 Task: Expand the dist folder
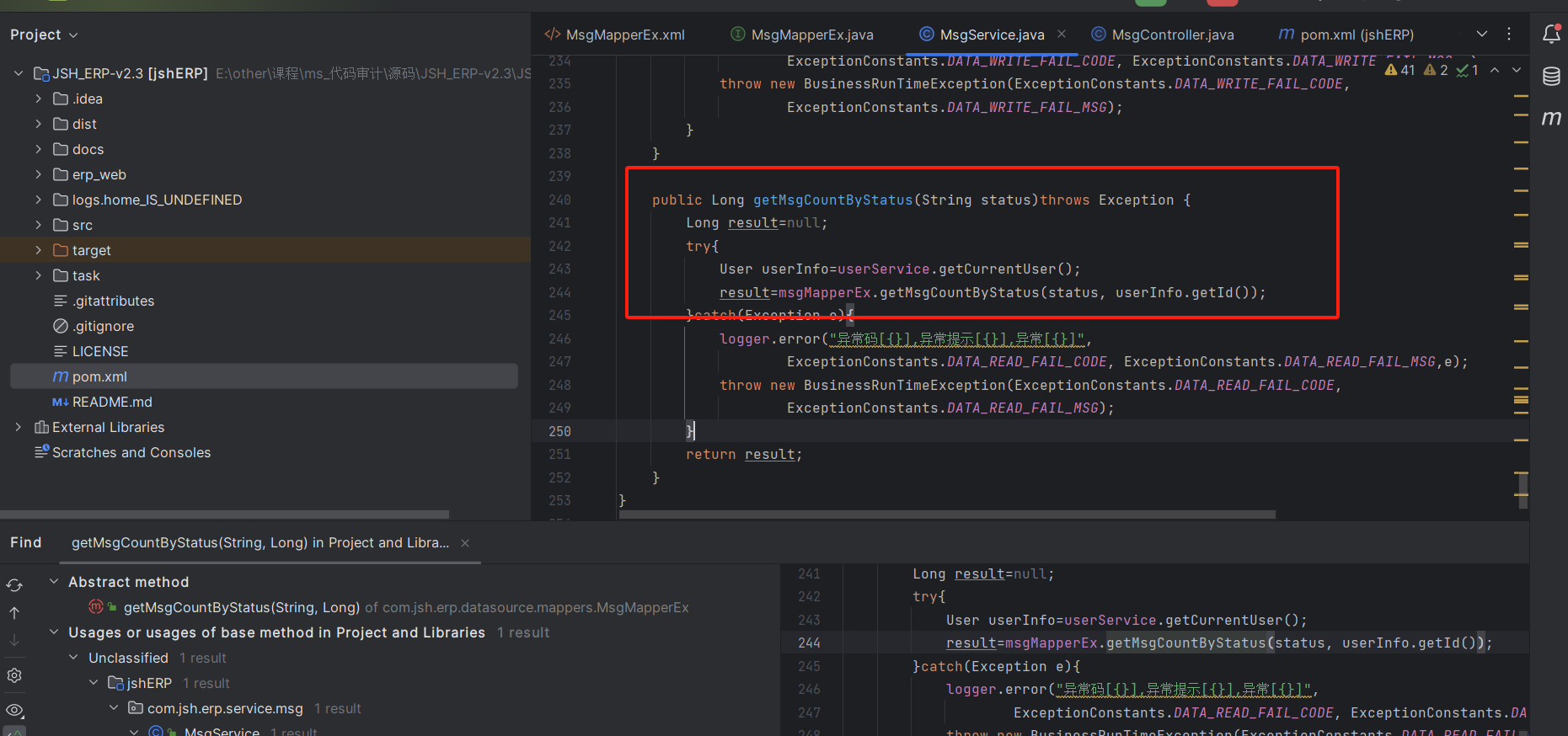(x=38, y=124)
